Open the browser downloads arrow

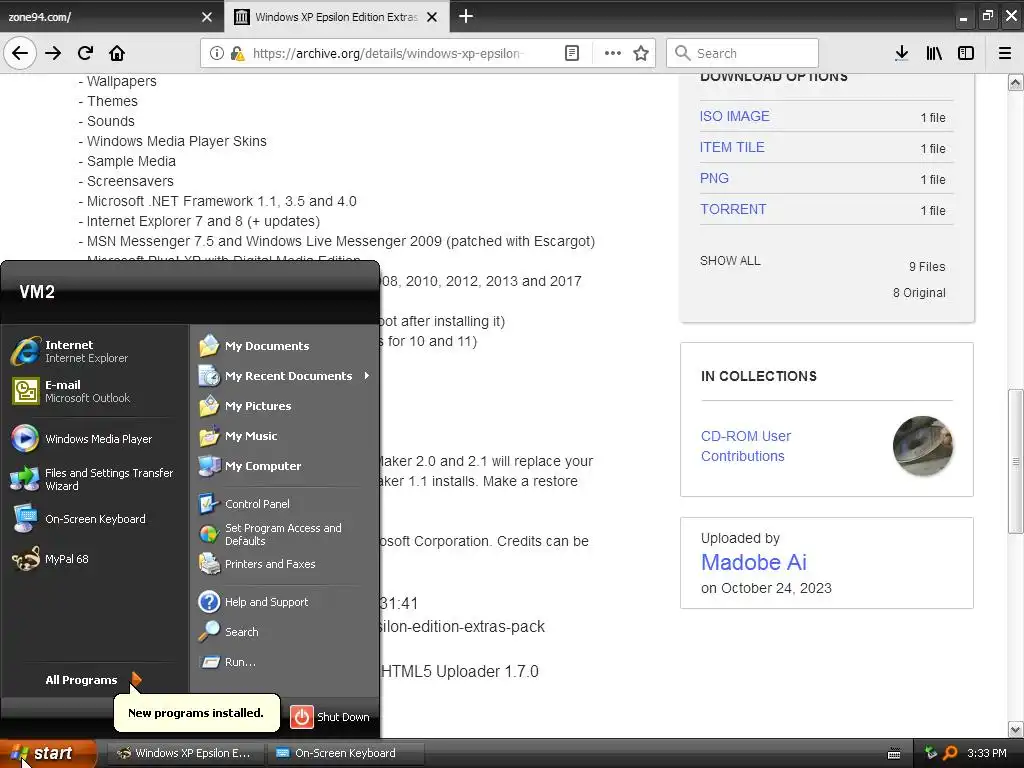click(x=901, y=53)
